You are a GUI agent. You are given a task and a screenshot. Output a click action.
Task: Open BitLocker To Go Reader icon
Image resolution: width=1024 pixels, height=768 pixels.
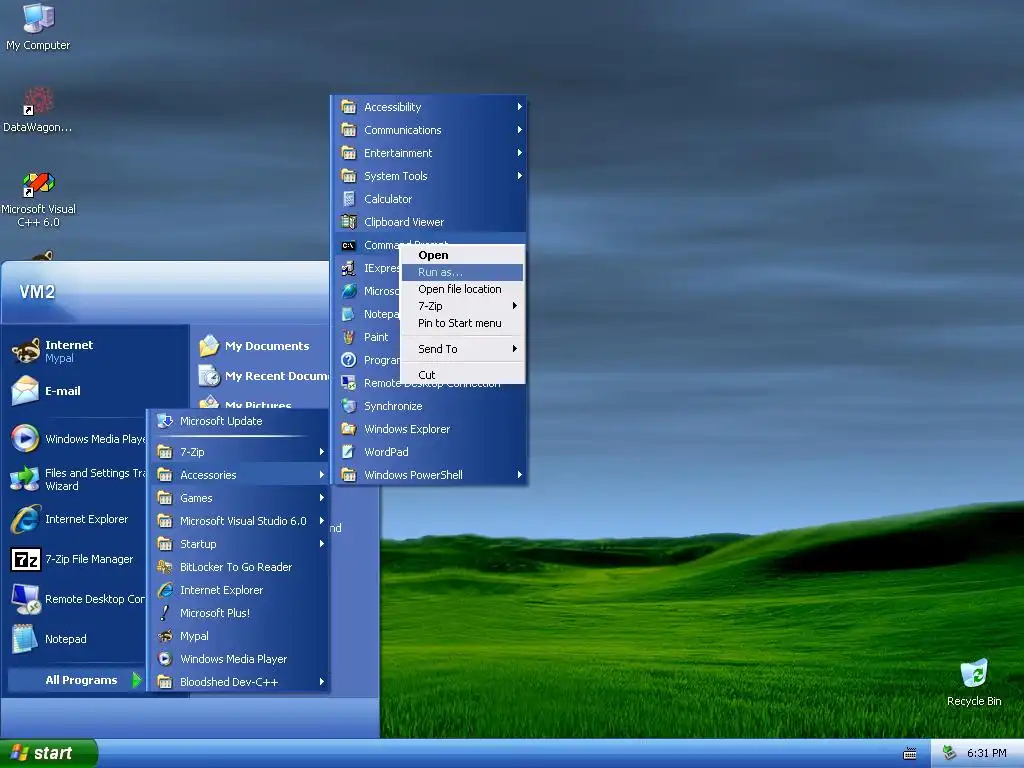(x=165, y=567)
